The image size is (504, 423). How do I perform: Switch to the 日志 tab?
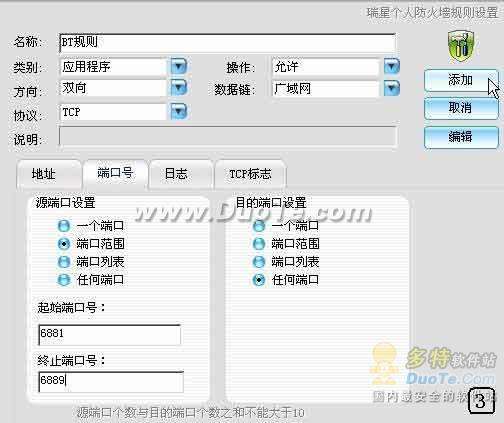181,174
